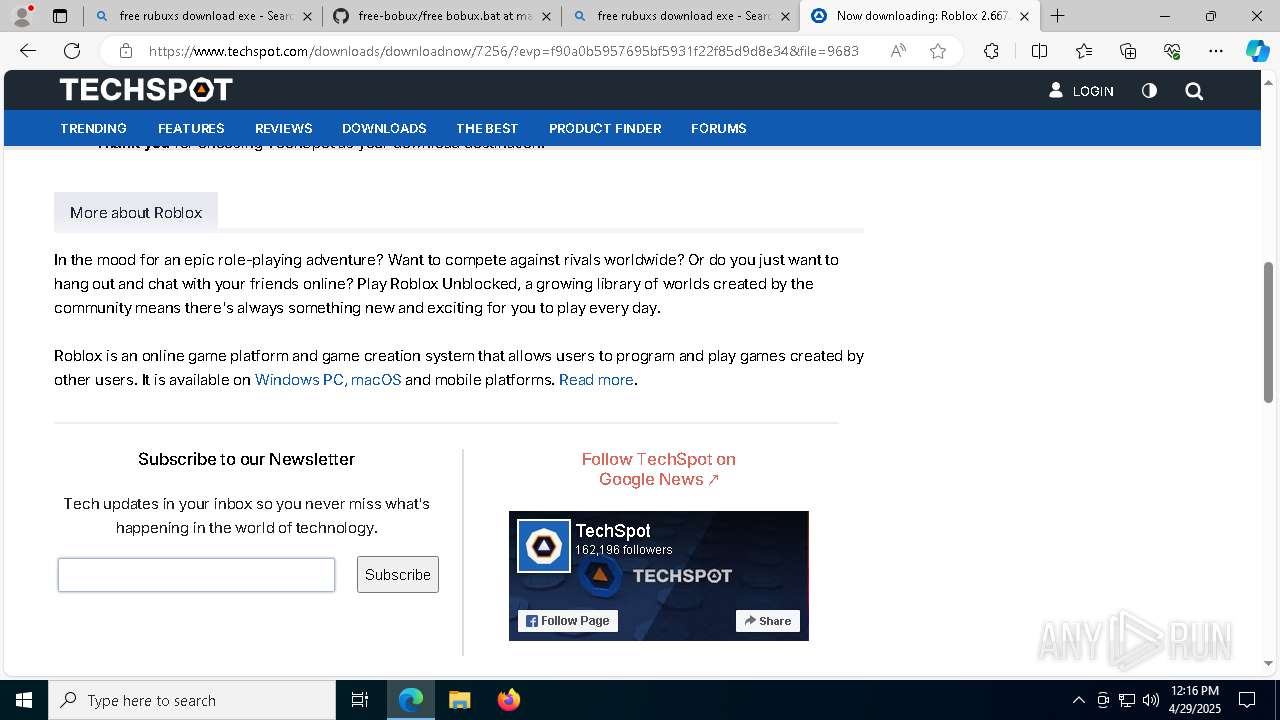Click the TechSpot Facebook page avatar thumbnail

pyautogui.click(x=544, y=546)
